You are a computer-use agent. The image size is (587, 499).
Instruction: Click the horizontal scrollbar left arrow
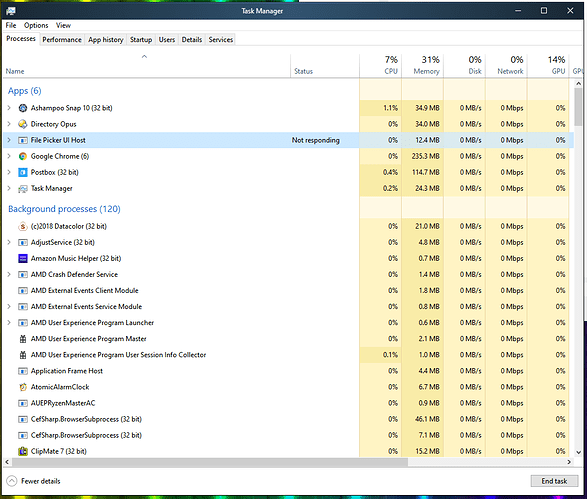(7, 462)
